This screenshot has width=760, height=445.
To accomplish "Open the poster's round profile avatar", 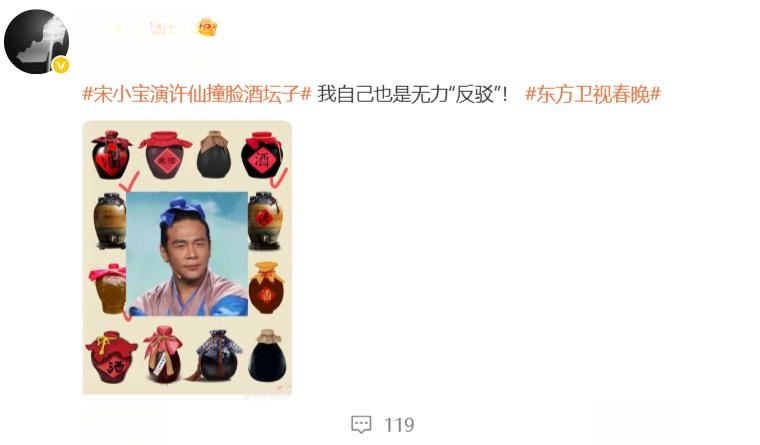I will tap(36, 41).
